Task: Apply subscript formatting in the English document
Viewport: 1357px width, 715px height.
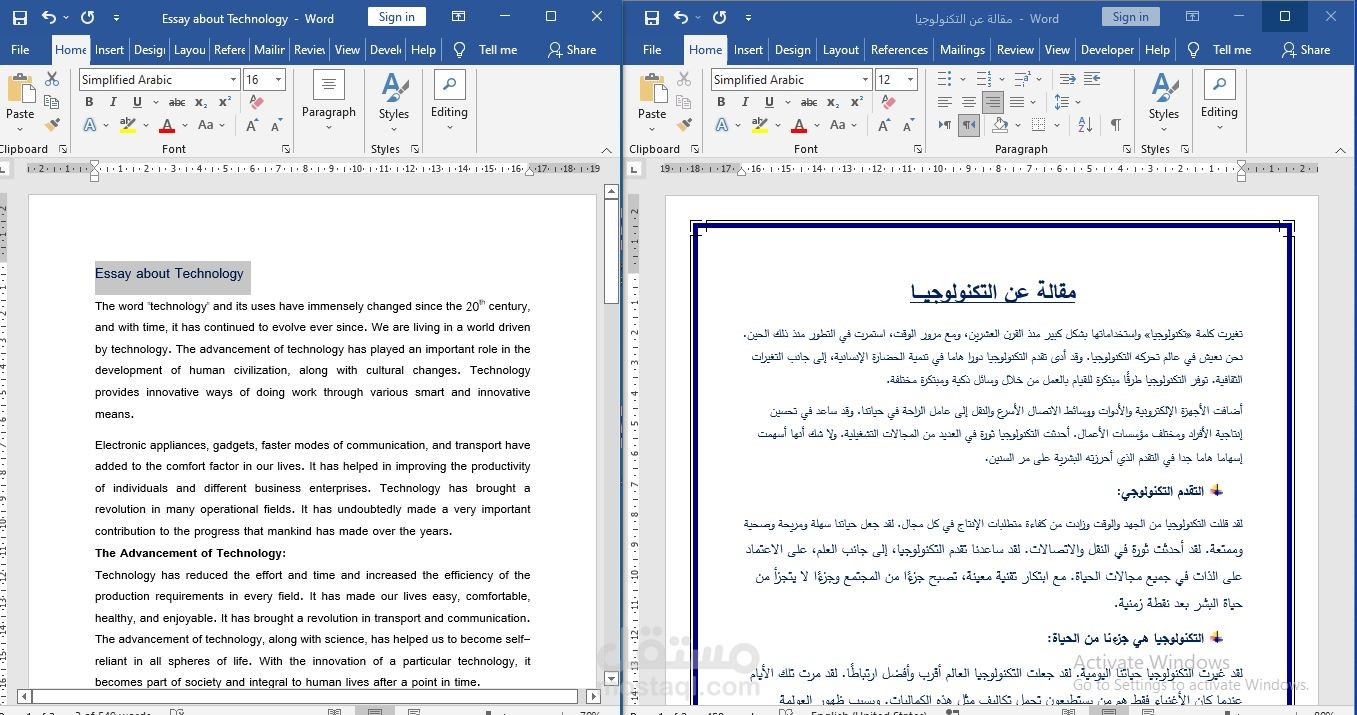Action: point(200,101)
